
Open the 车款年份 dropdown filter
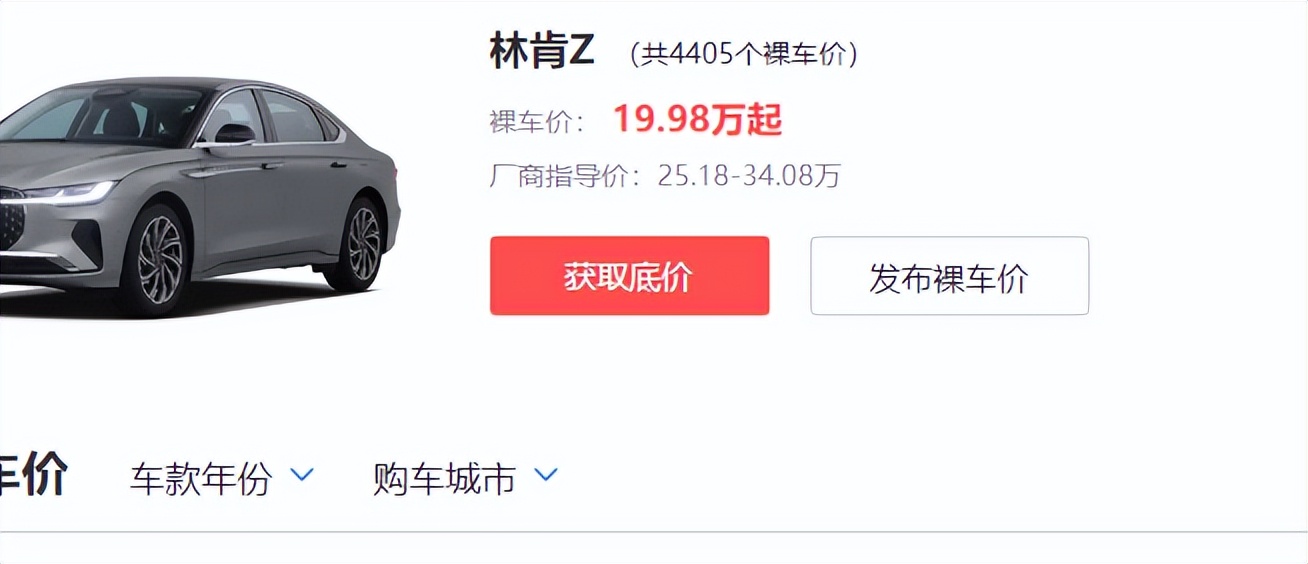click(x=222, y=478)
